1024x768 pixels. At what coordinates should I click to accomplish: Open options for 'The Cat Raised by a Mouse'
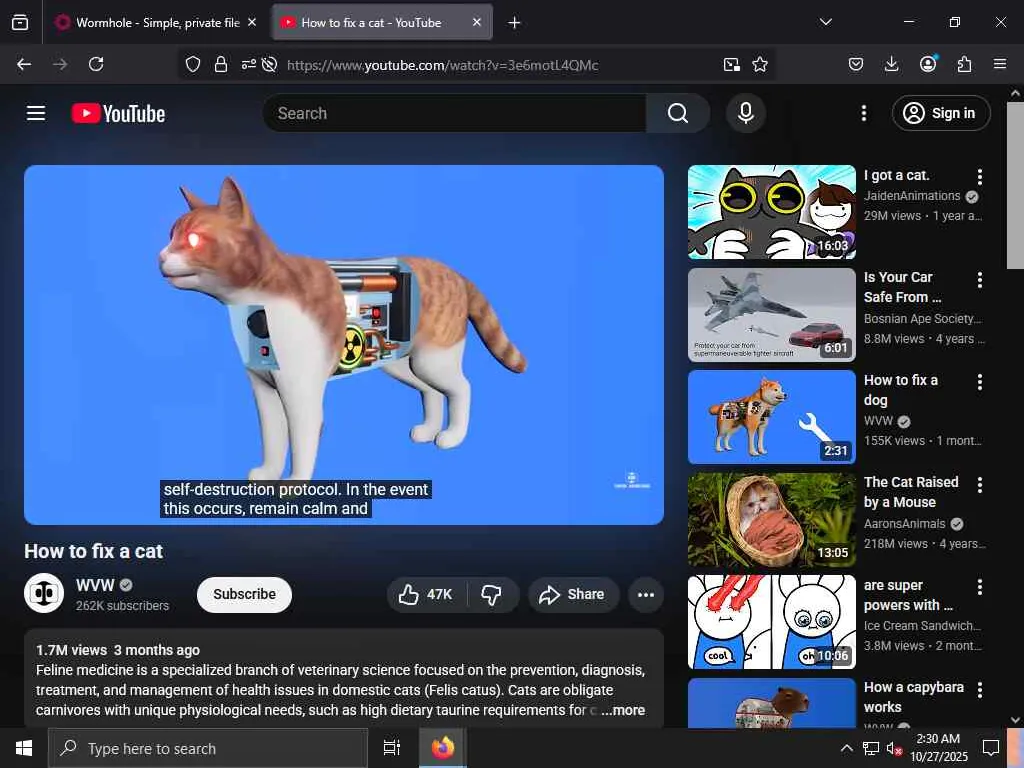(980, 485)
